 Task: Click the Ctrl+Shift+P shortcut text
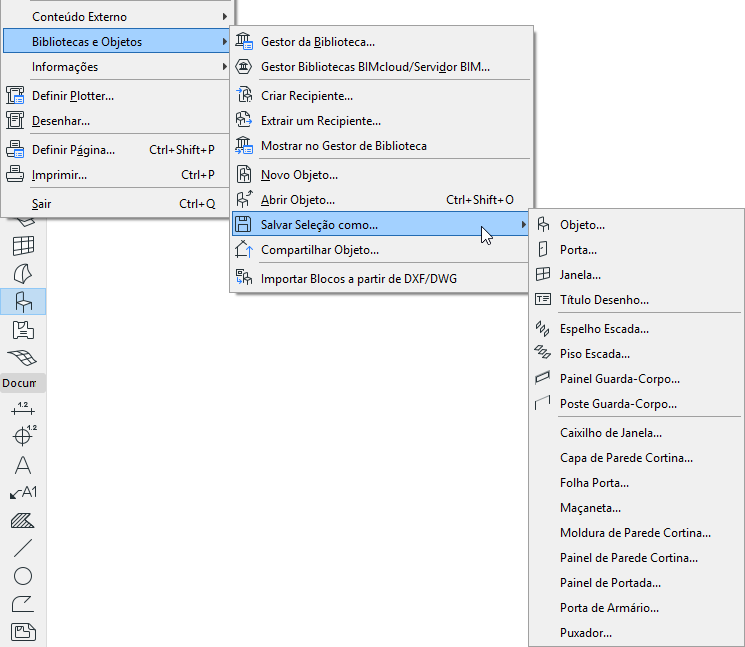[181, 150]
